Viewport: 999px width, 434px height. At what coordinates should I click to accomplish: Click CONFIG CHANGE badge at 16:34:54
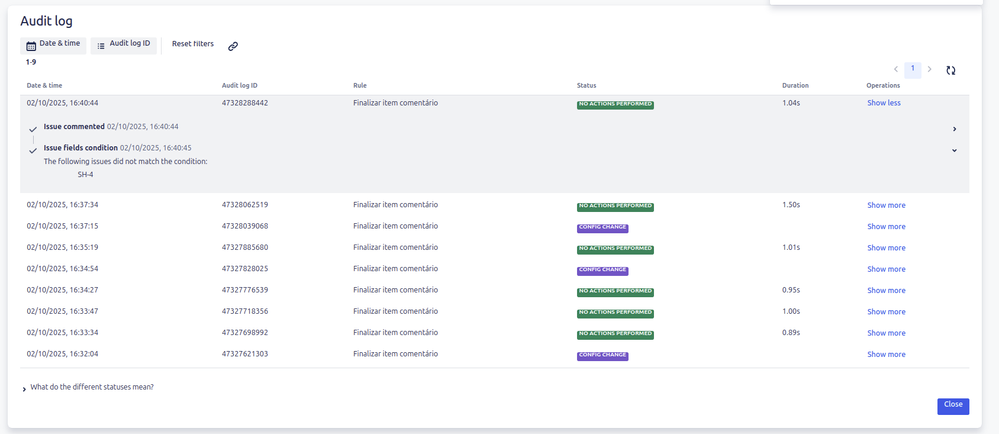(603, 271)
